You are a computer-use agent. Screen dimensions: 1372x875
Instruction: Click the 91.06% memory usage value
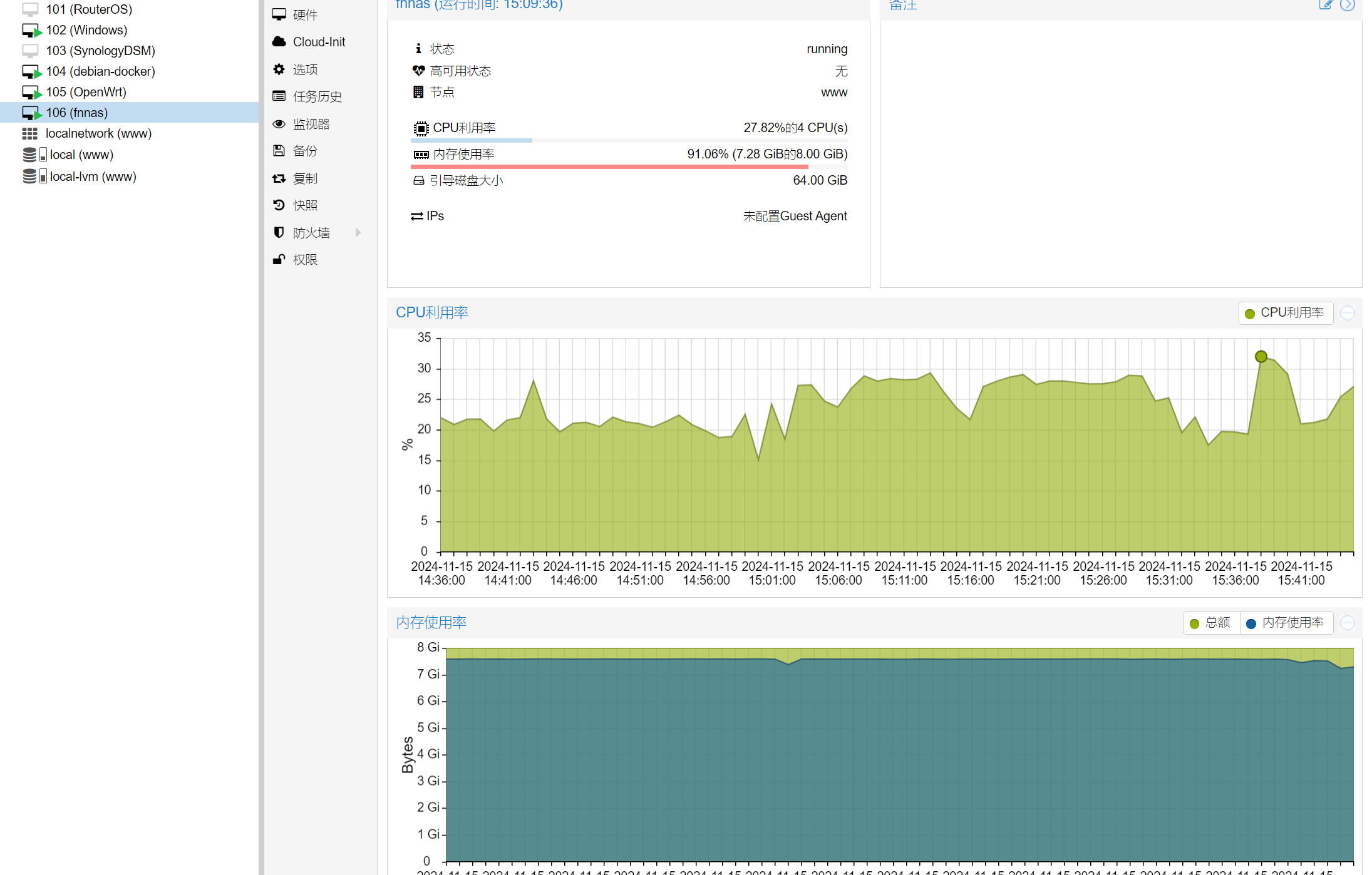[767, 154]
